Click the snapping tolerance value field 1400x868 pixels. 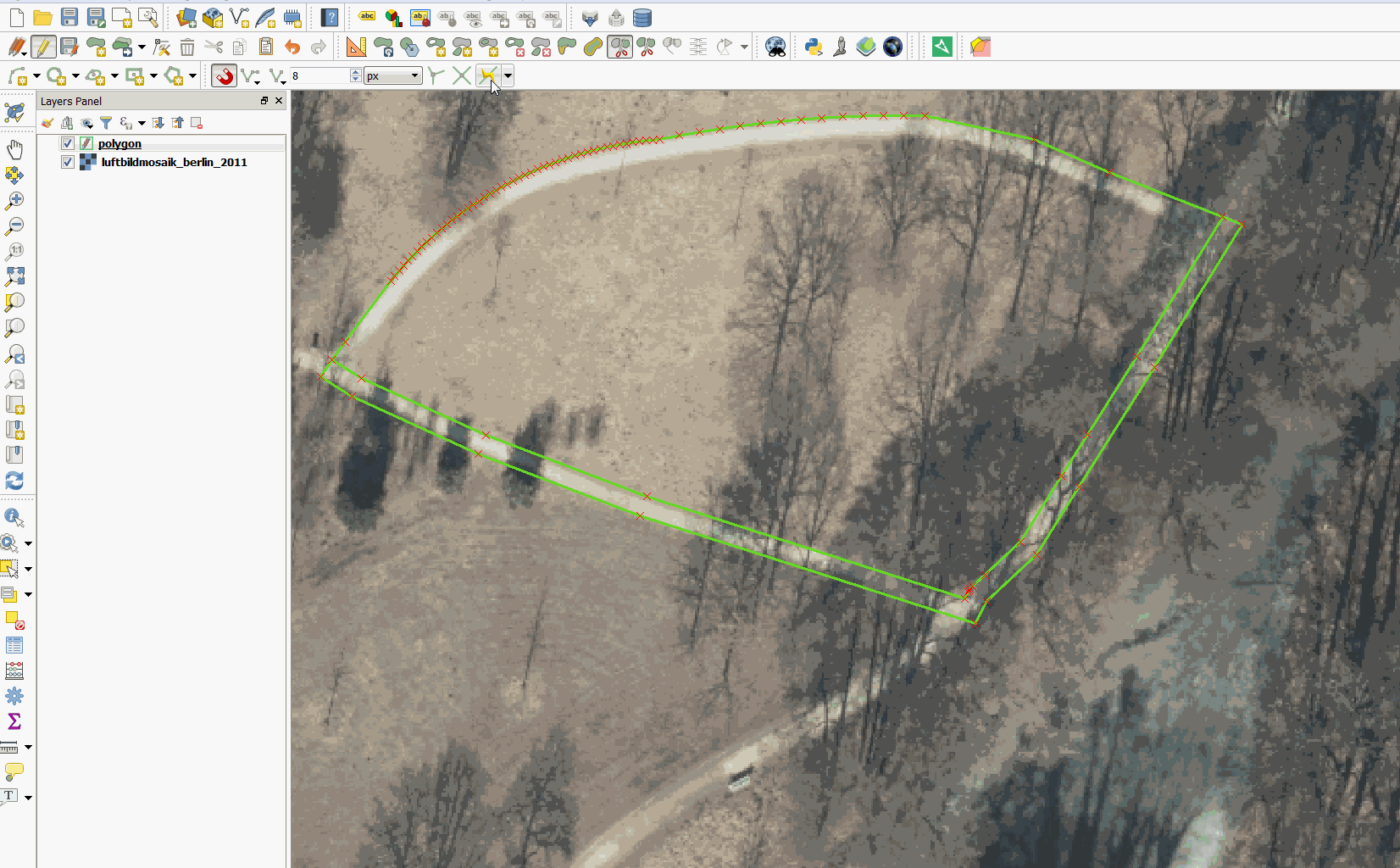(319, 76)
